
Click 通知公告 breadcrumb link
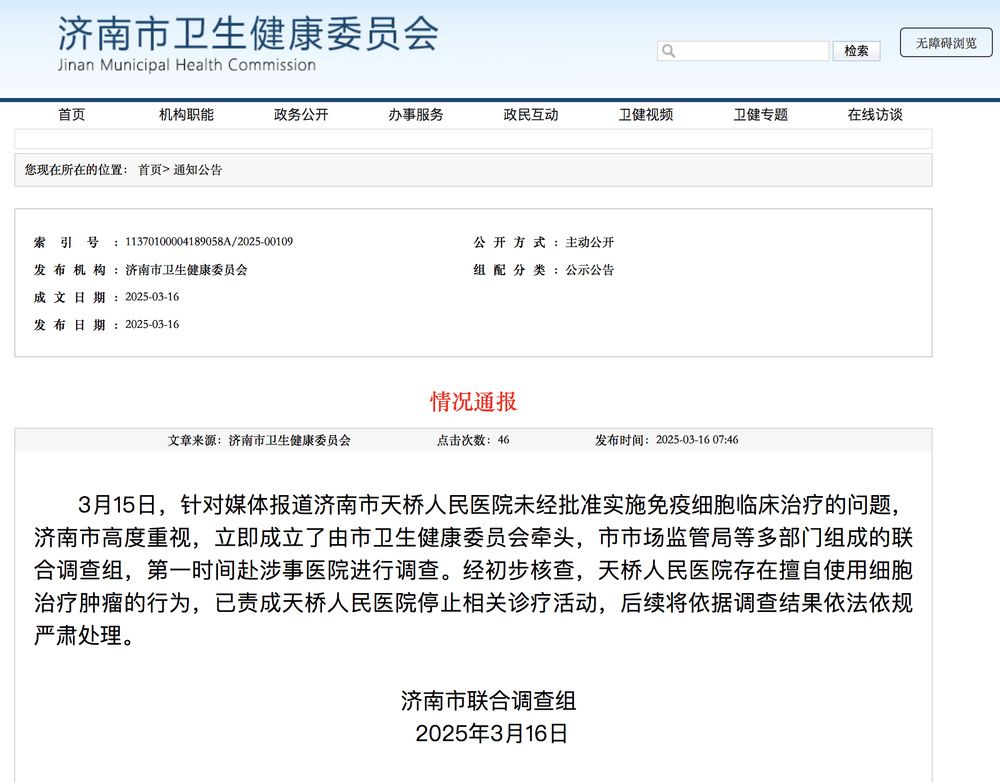point(198,170)
